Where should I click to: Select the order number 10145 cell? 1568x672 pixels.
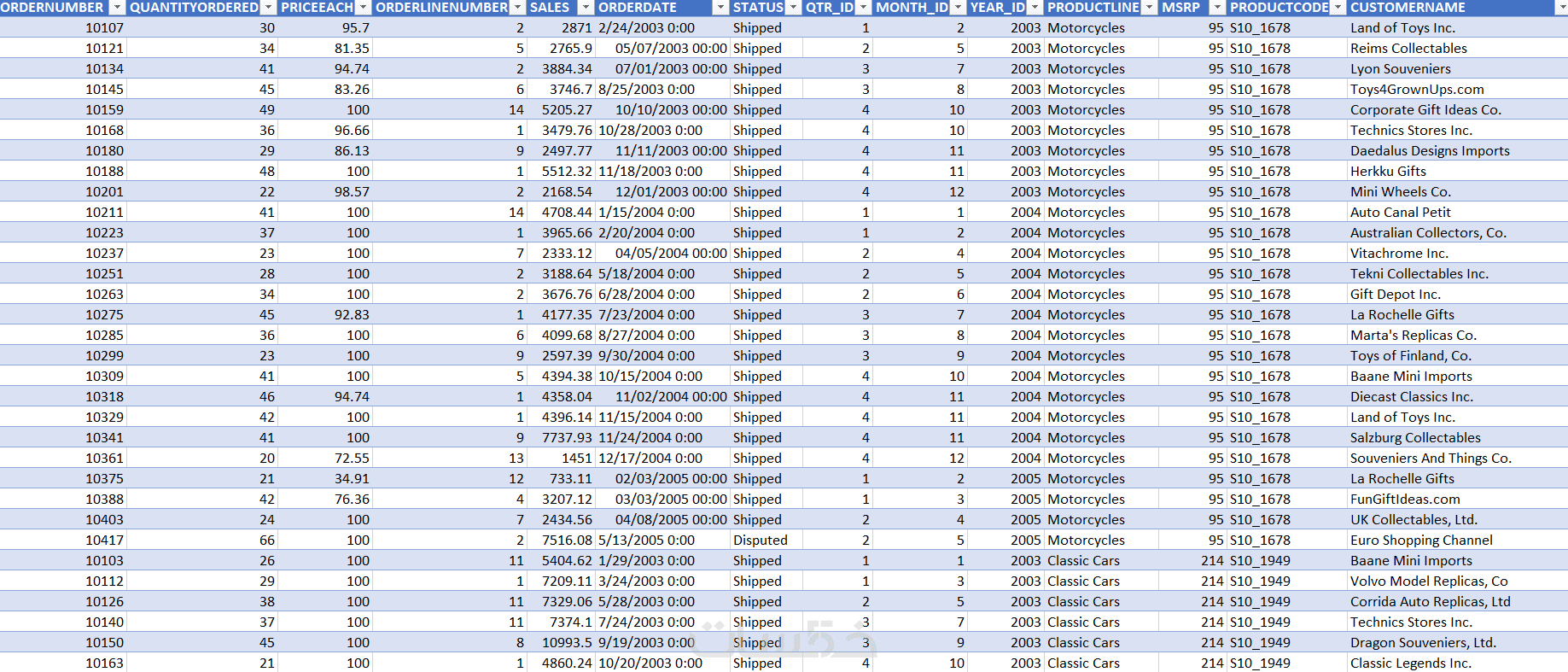[63, 90]
